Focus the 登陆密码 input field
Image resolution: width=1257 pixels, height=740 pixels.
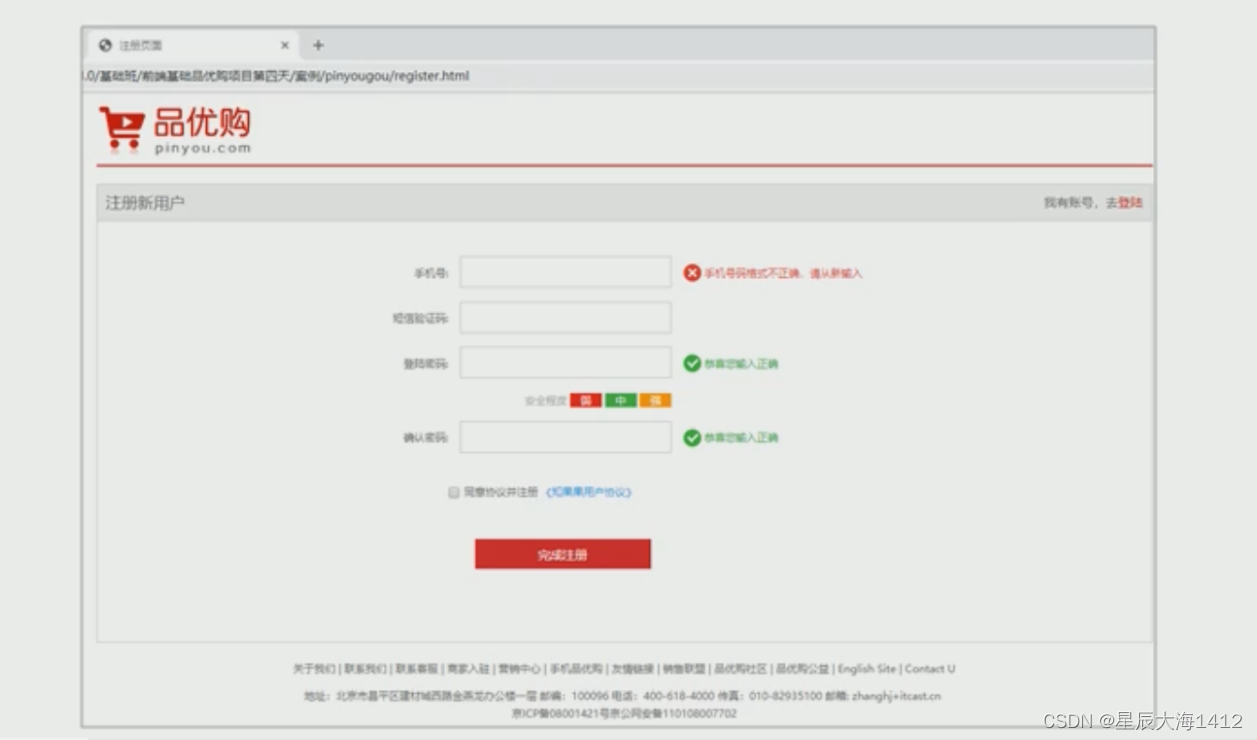click(565, 363)
